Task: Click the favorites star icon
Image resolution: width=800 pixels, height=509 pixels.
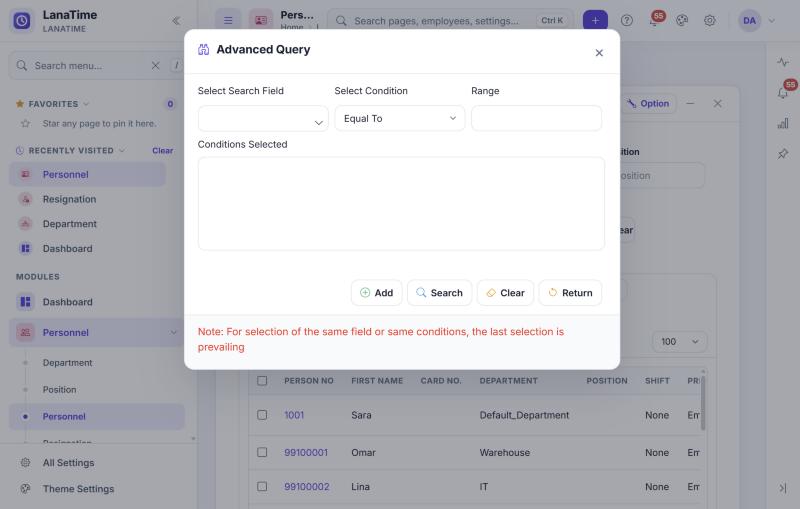Action: [x=20, y=104]
